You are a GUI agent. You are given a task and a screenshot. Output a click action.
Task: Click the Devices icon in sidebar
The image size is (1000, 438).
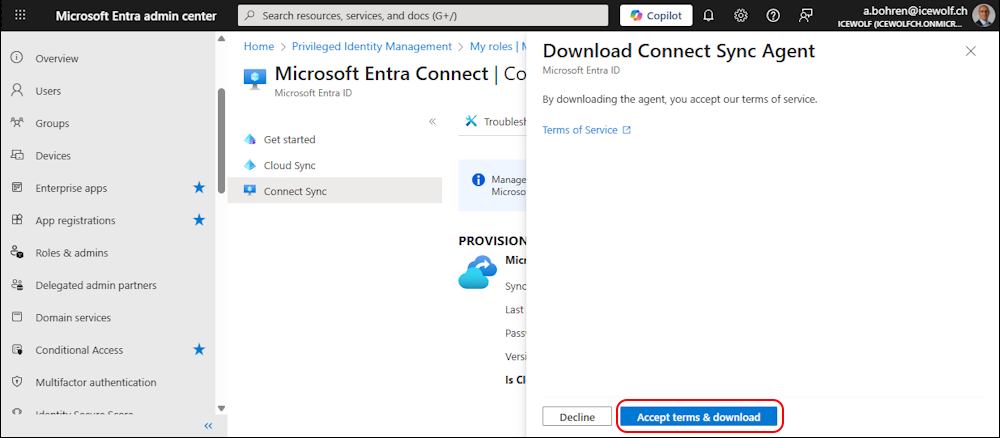click(17, 156)
